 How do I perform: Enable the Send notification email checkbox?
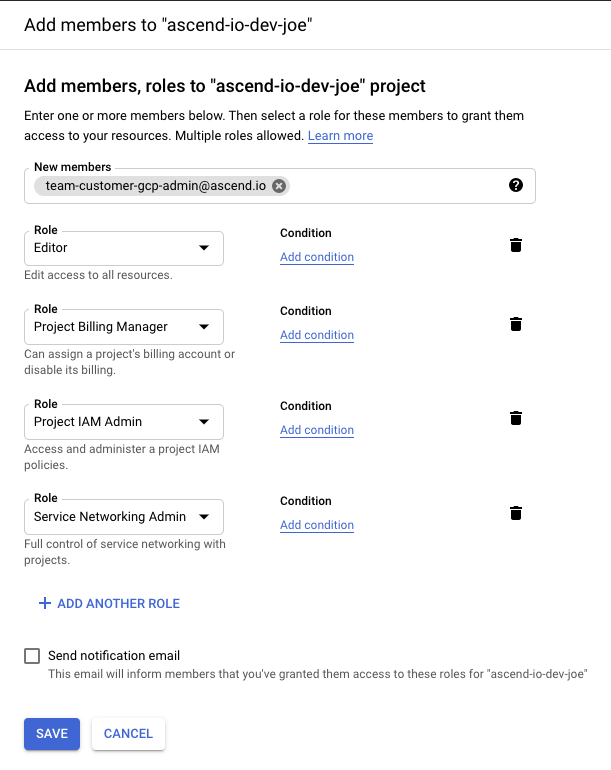[x=32, y=656]
